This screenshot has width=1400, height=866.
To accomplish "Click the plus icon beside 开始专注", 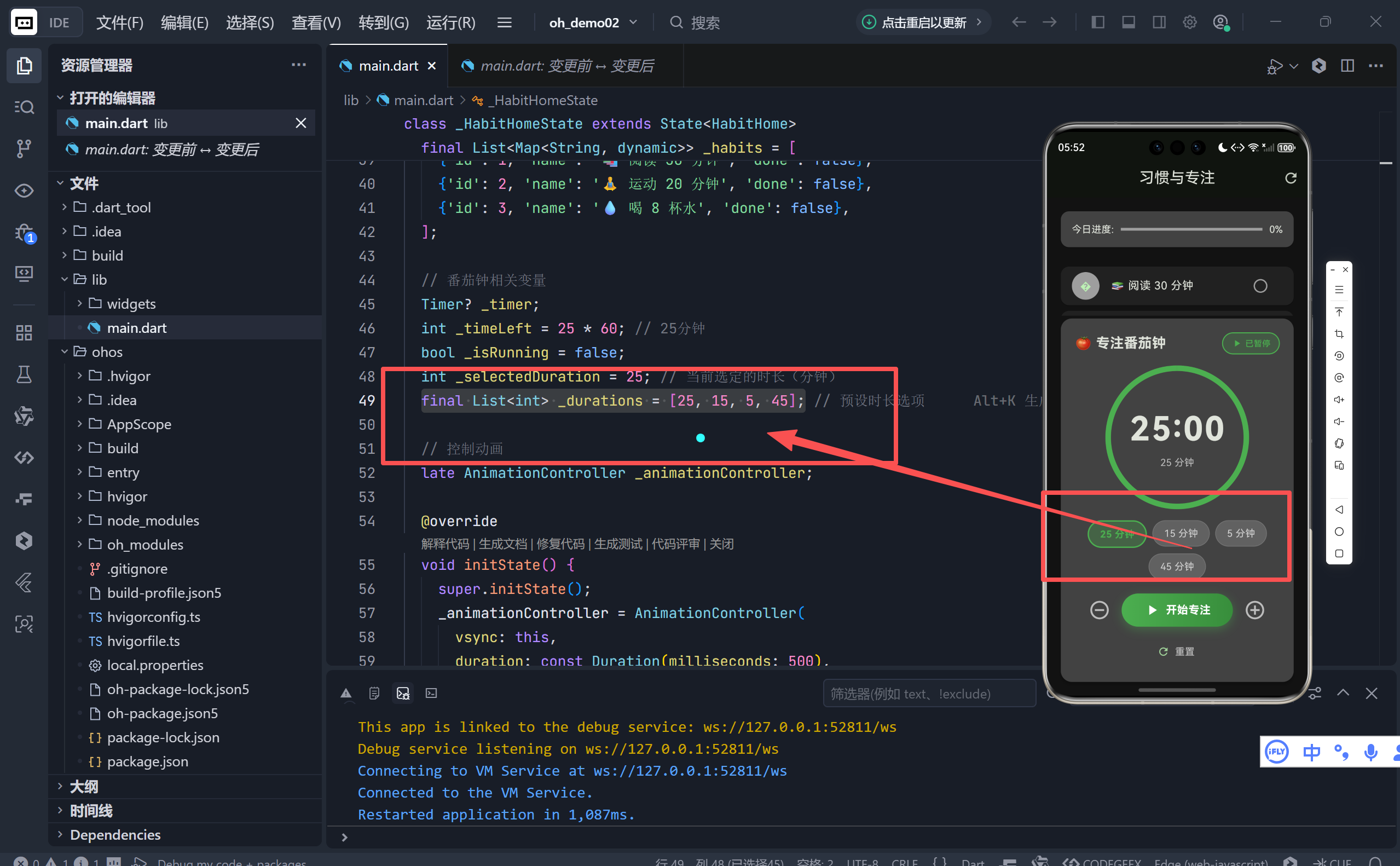I will pos(1254,610).
